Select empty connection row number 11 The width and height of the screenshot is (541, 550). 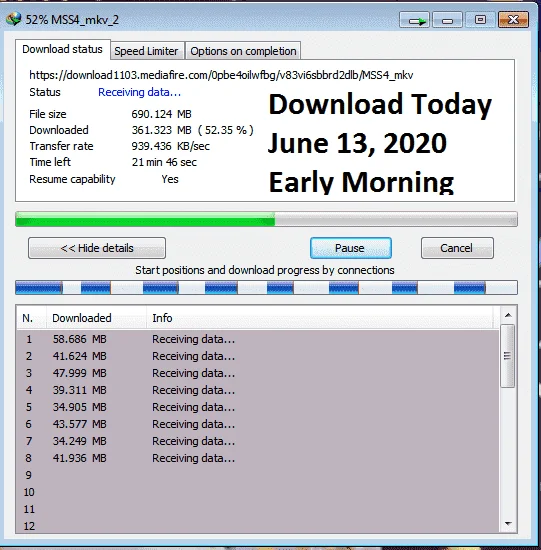point(258,509)
